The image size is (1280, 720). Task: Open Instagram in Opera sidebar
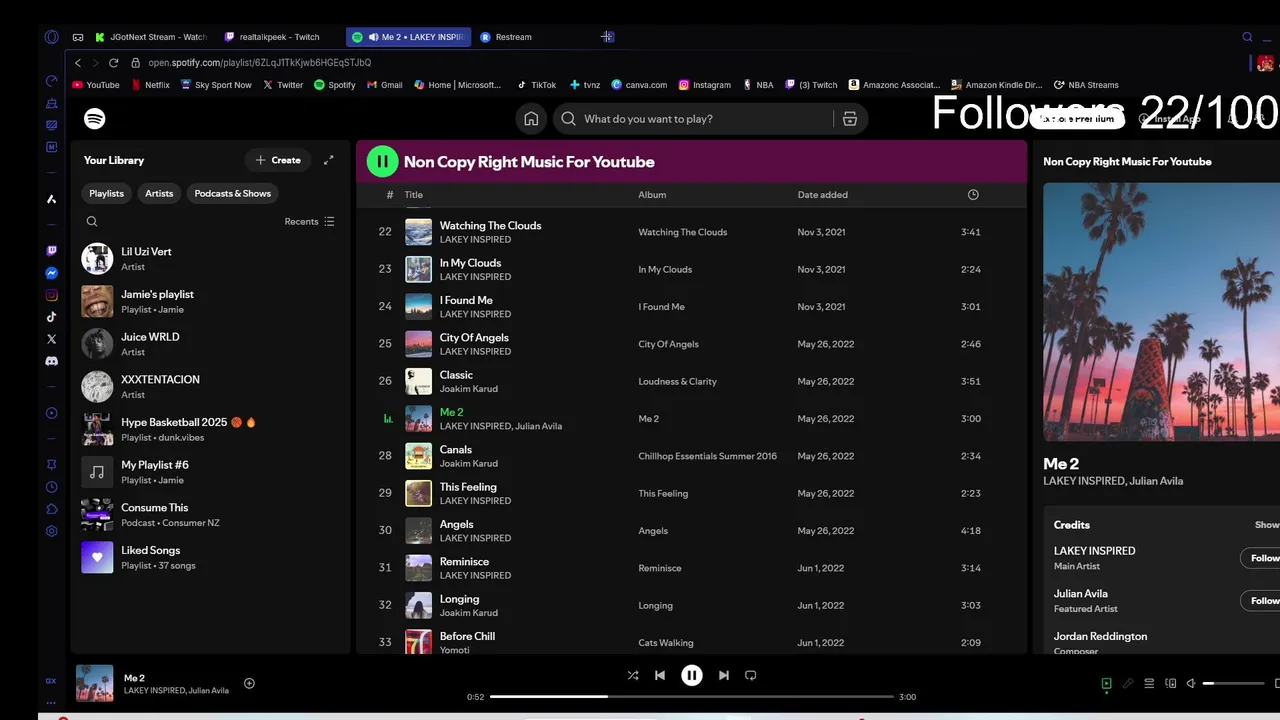52,295
